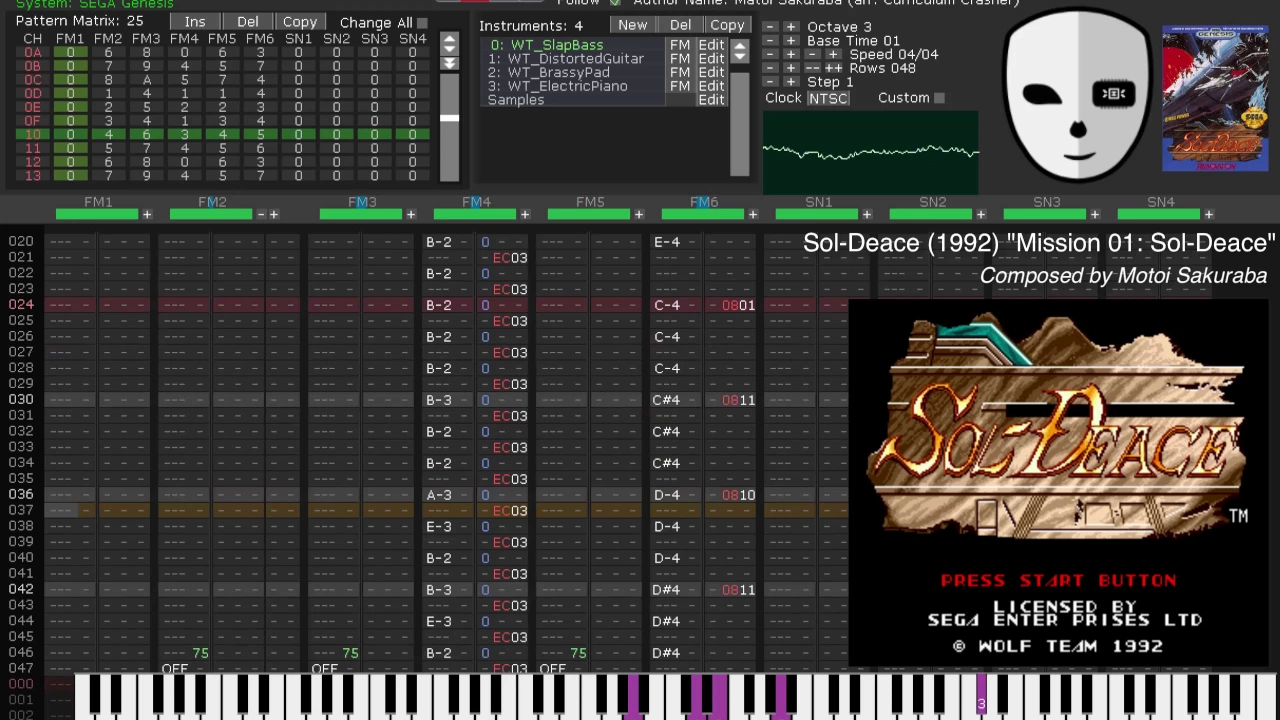Decrease the Step value

click(x=770, y=82)
